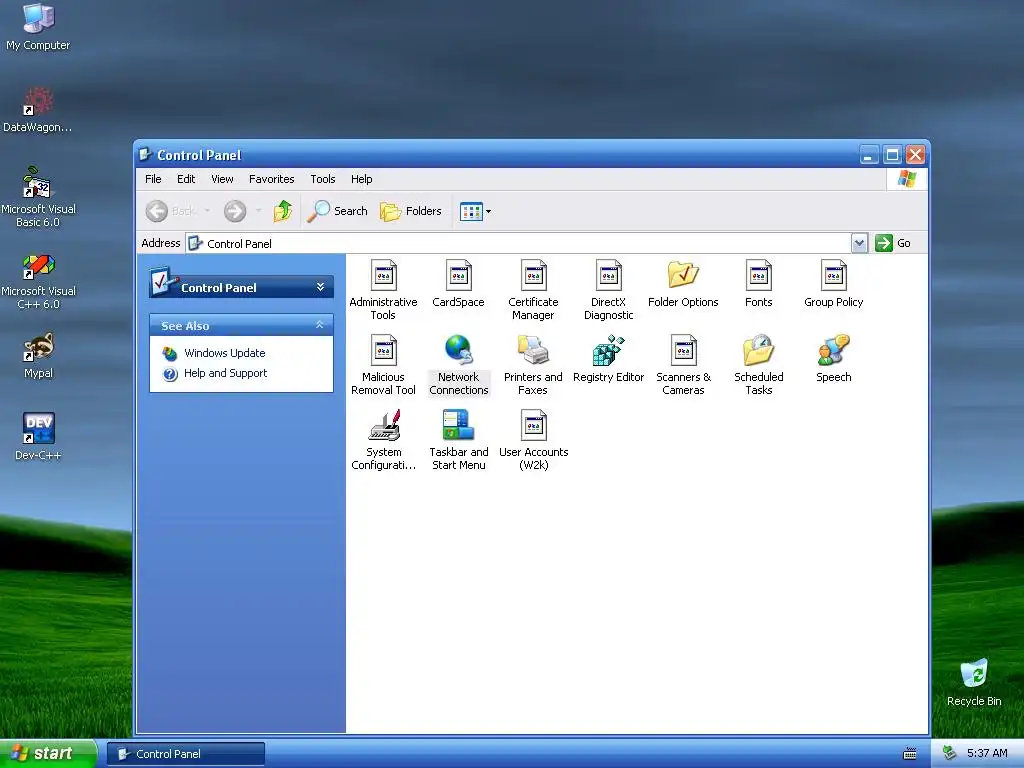Select the Dev-C++ desktop shortcut
The image size is (1024, 768).
click(38, 438)
